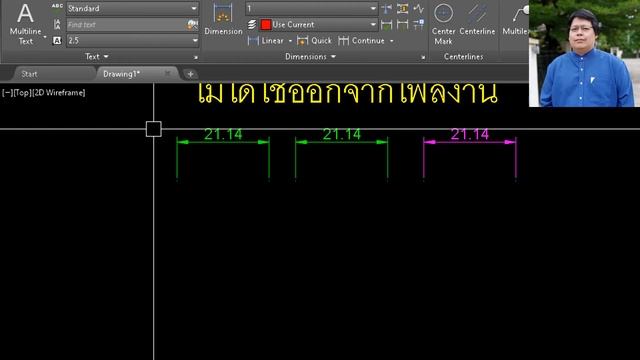Expand the Dimensions panel title
This screenshot has height=360, width=640.
310,56
